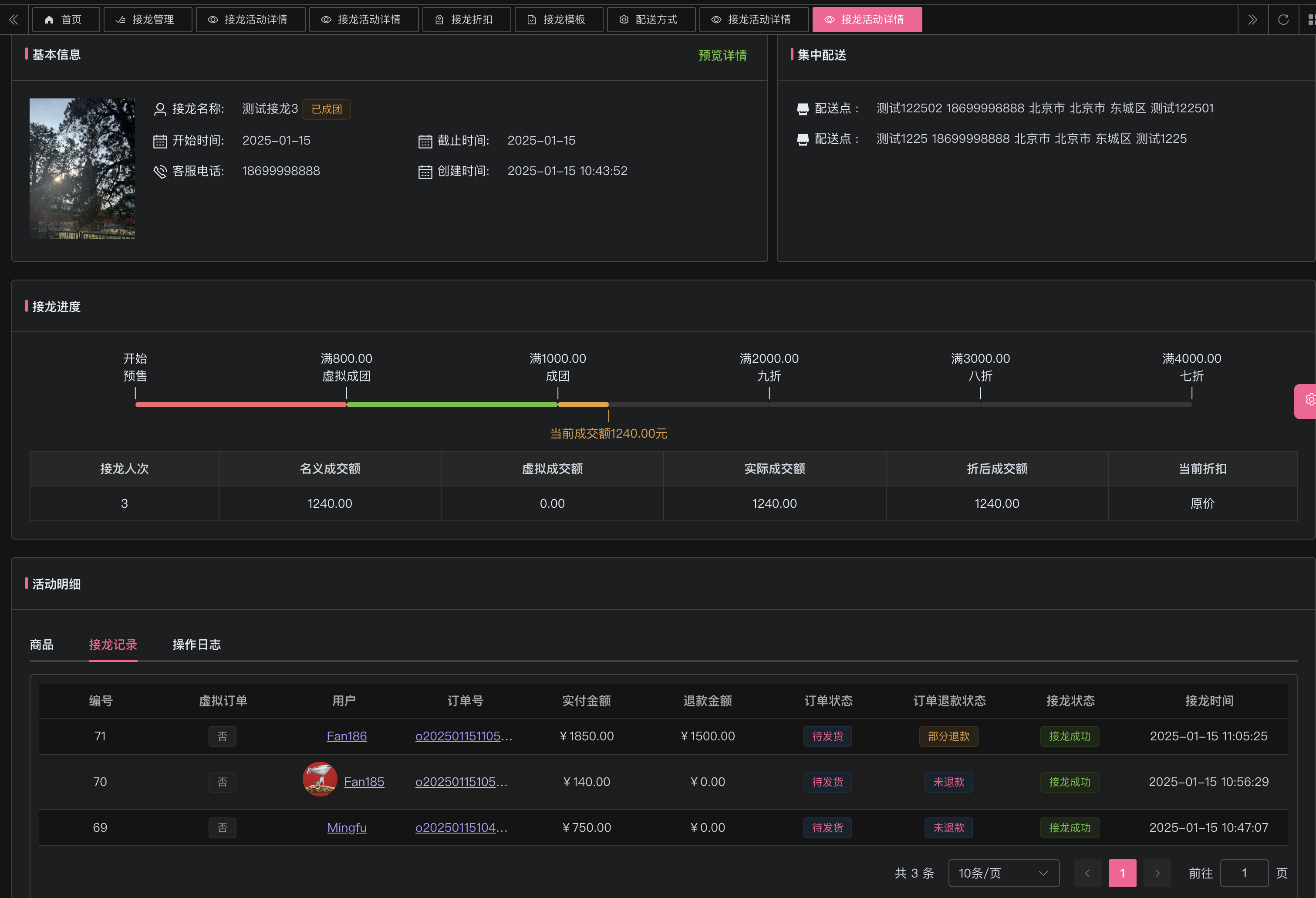The height and width of the screenshot is (898, 1316).
Task: Open user link Fan185
Action: tap(364, 782)
